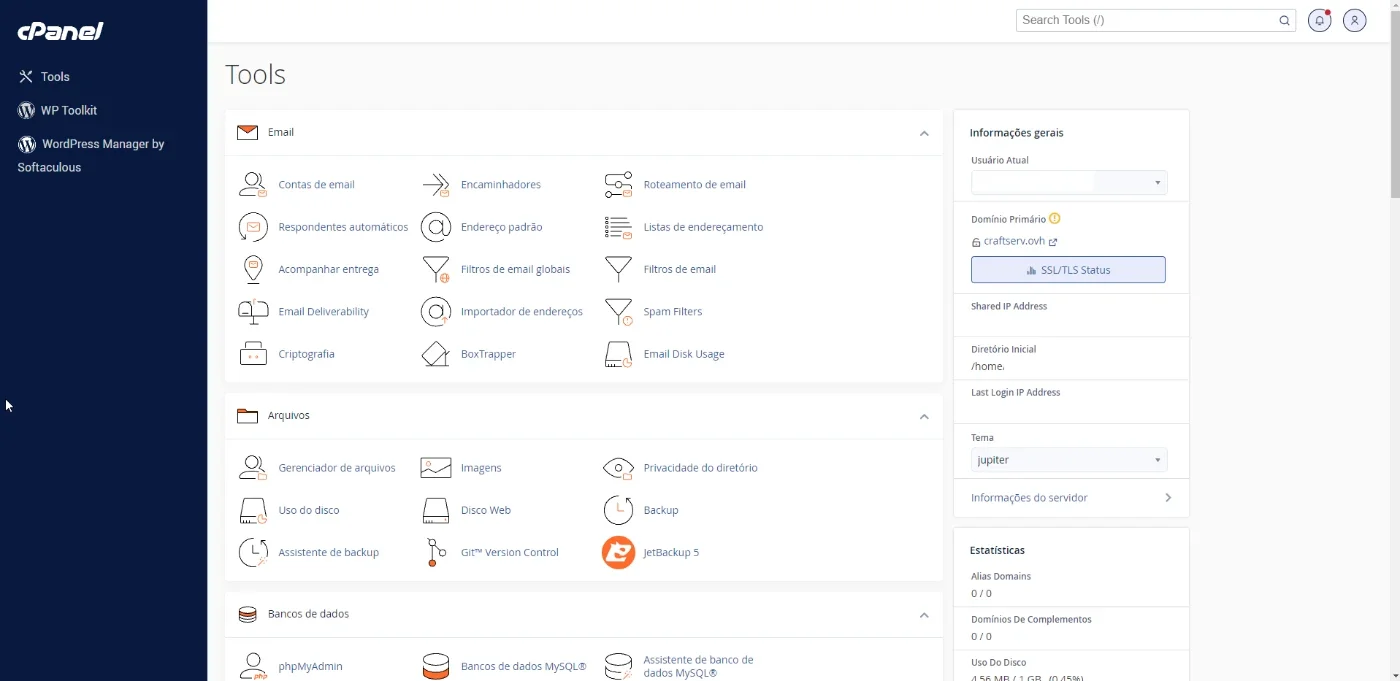Click the search magnifier icon
The image size is (1400, 681).
pyautogui.click(x=1285, y=20)
